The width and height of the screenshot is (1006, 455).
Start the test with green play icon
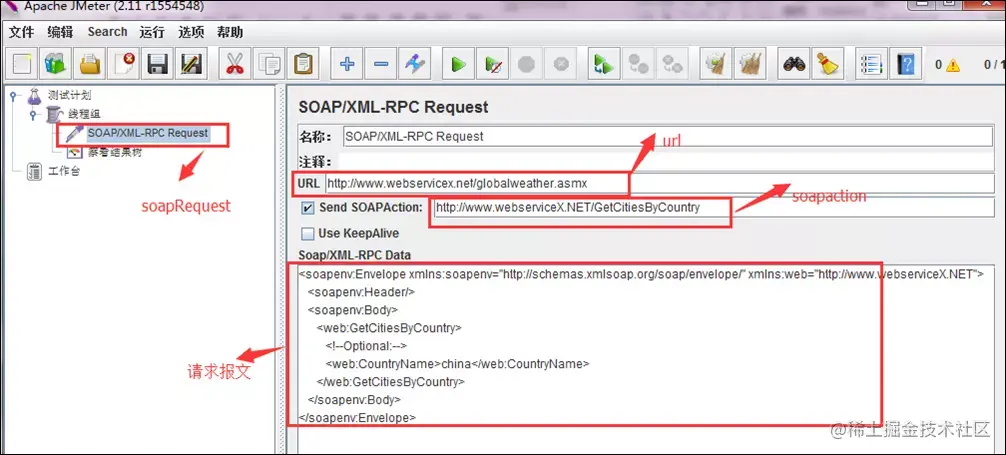(458, 64)
